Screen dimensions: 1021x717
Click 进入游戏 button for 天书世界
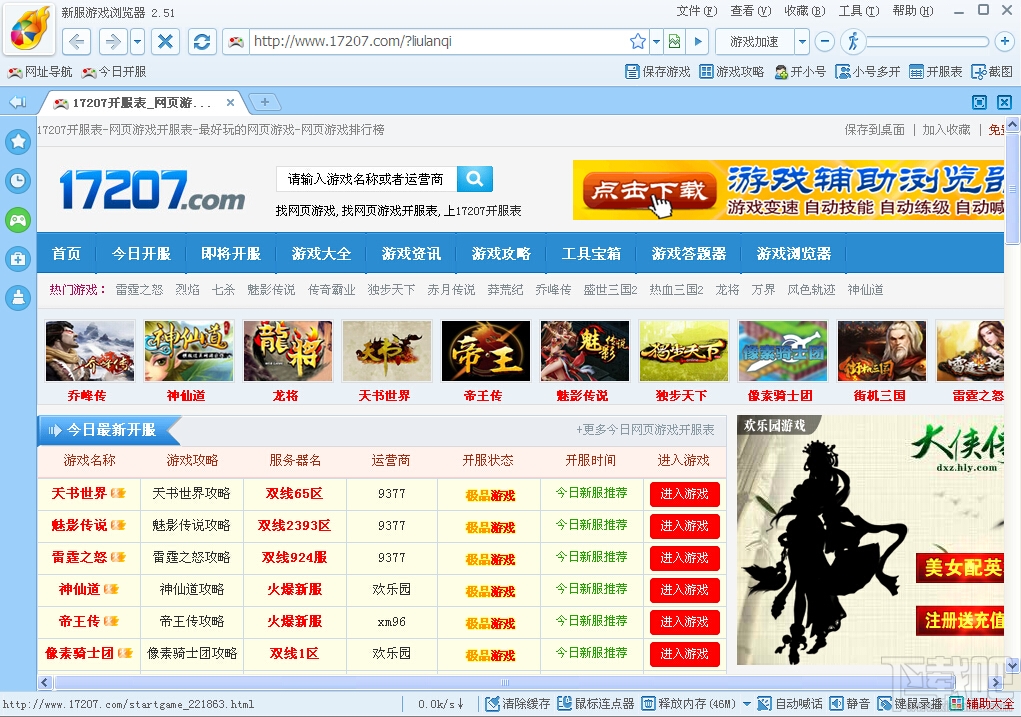pyautogui.click(x=684, y=494)
